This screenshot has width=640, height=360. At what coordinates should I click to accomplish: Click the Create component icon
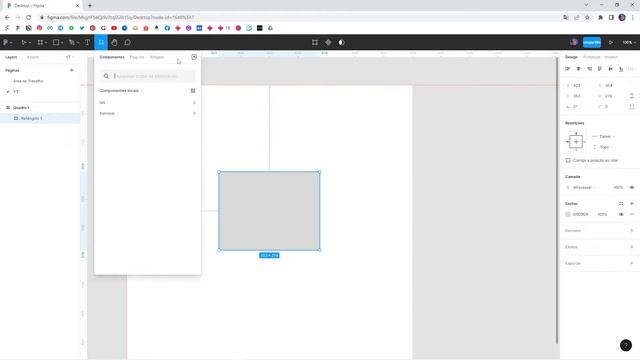(328, 42)
